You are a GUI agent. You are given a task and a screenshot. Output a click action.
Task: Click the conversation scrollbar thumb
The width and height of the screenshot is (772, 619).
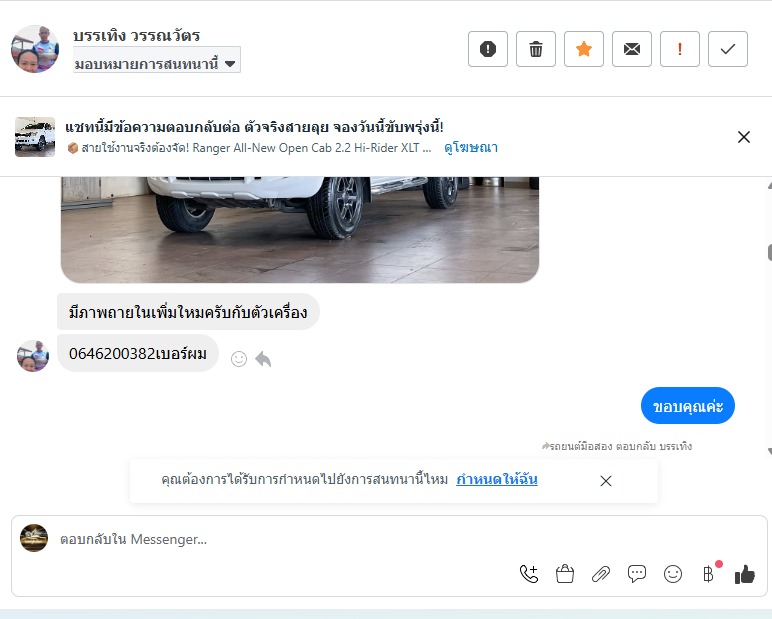coord(770,252)
